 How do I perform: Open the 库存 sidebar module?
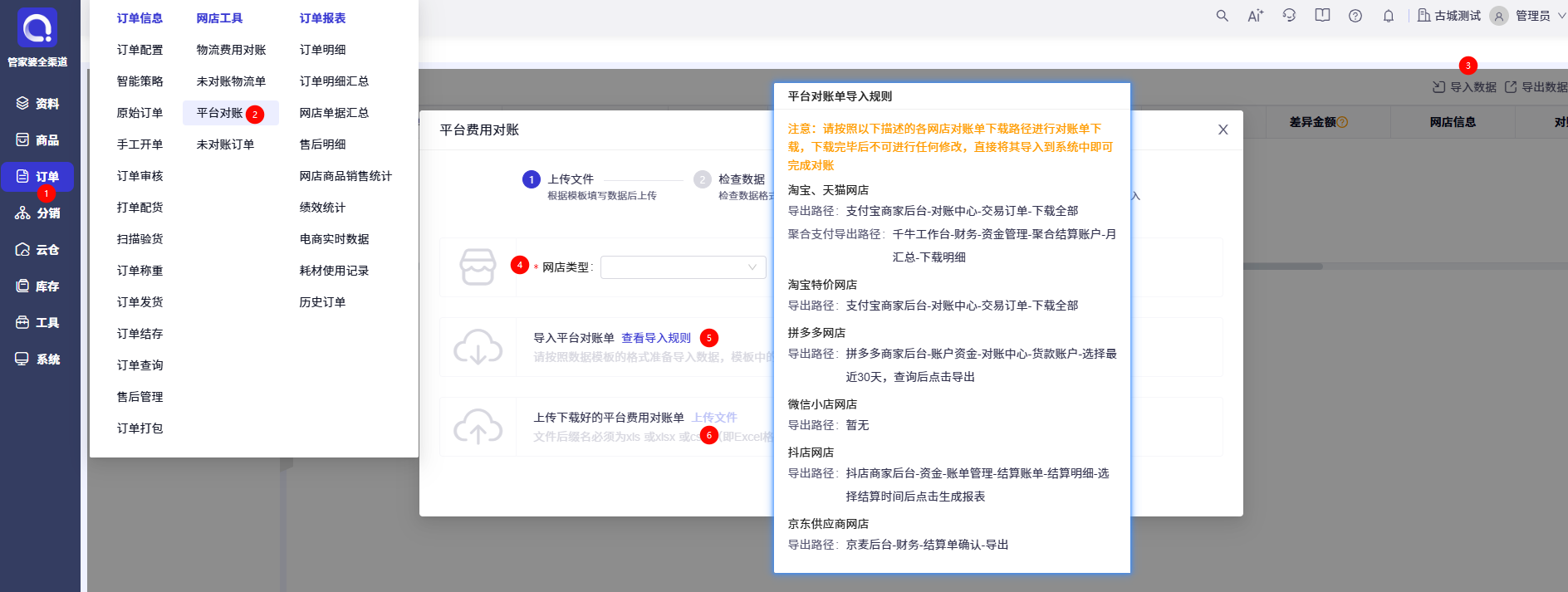[37, 286]
